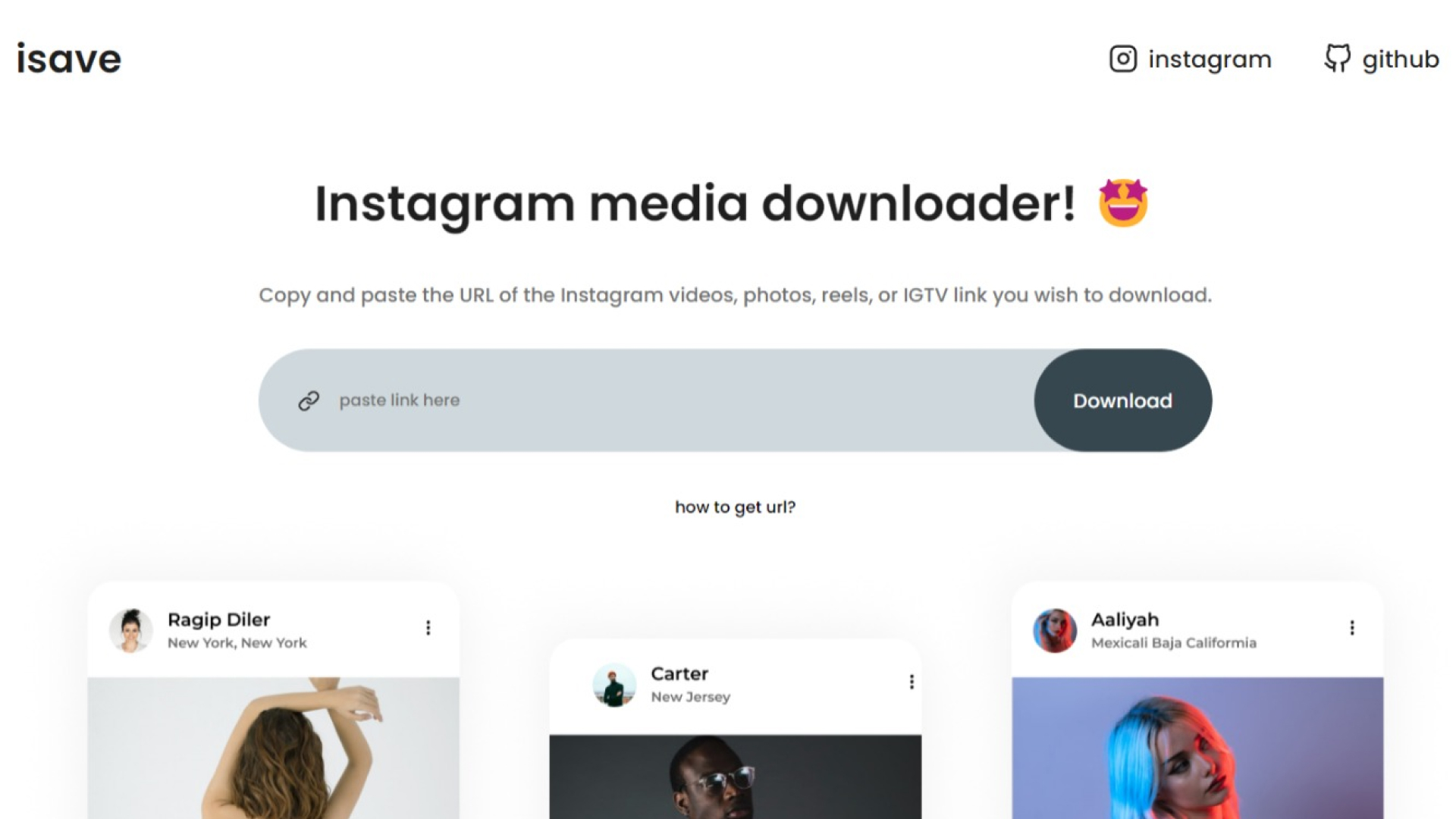The image size is (1456, 819).
Task: Click Carter's profile avatar
Action: click(614, 685)
